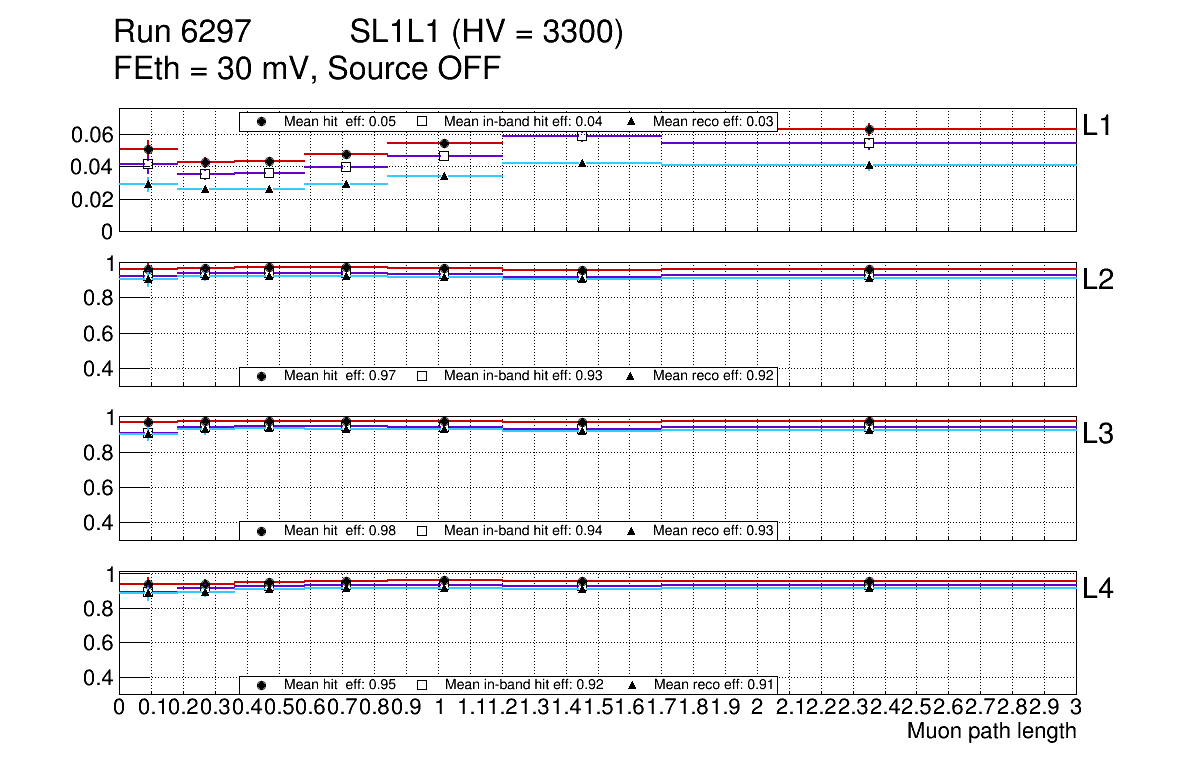Click the 'Mean hit eff: 0.05' legend text
Image resolution: width=1196 pixels, height=772 pixels.
coord(340,121)
